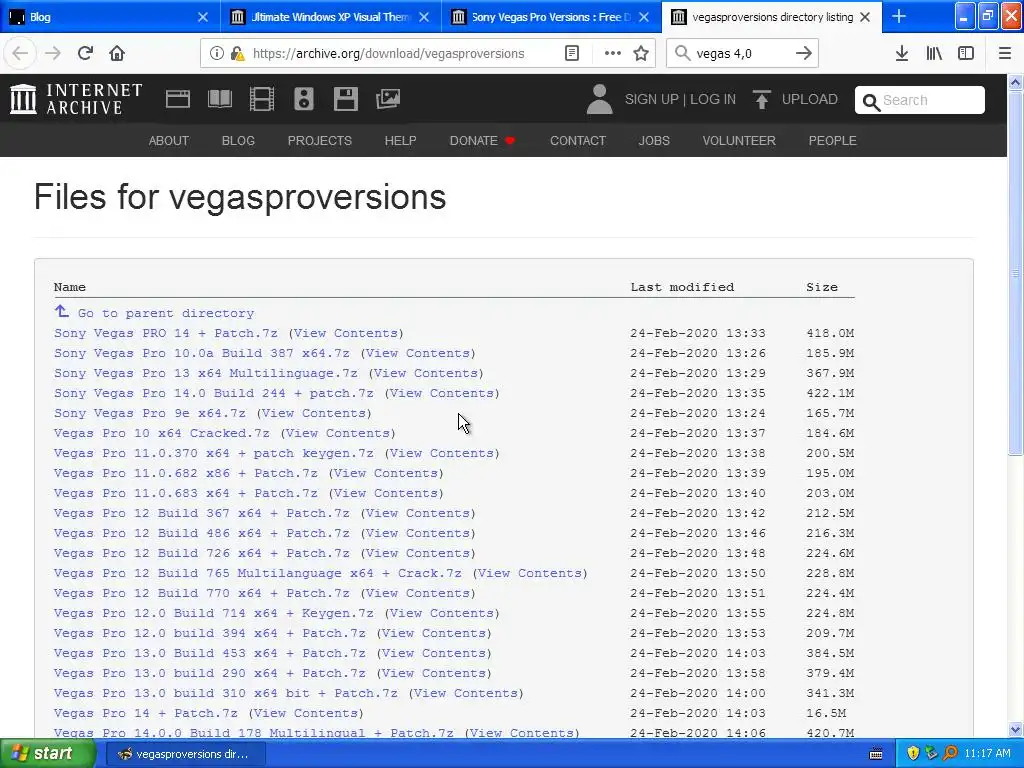Close the vegasproversions directory listing tab
1024x768 pixels.
click(865, 17)
